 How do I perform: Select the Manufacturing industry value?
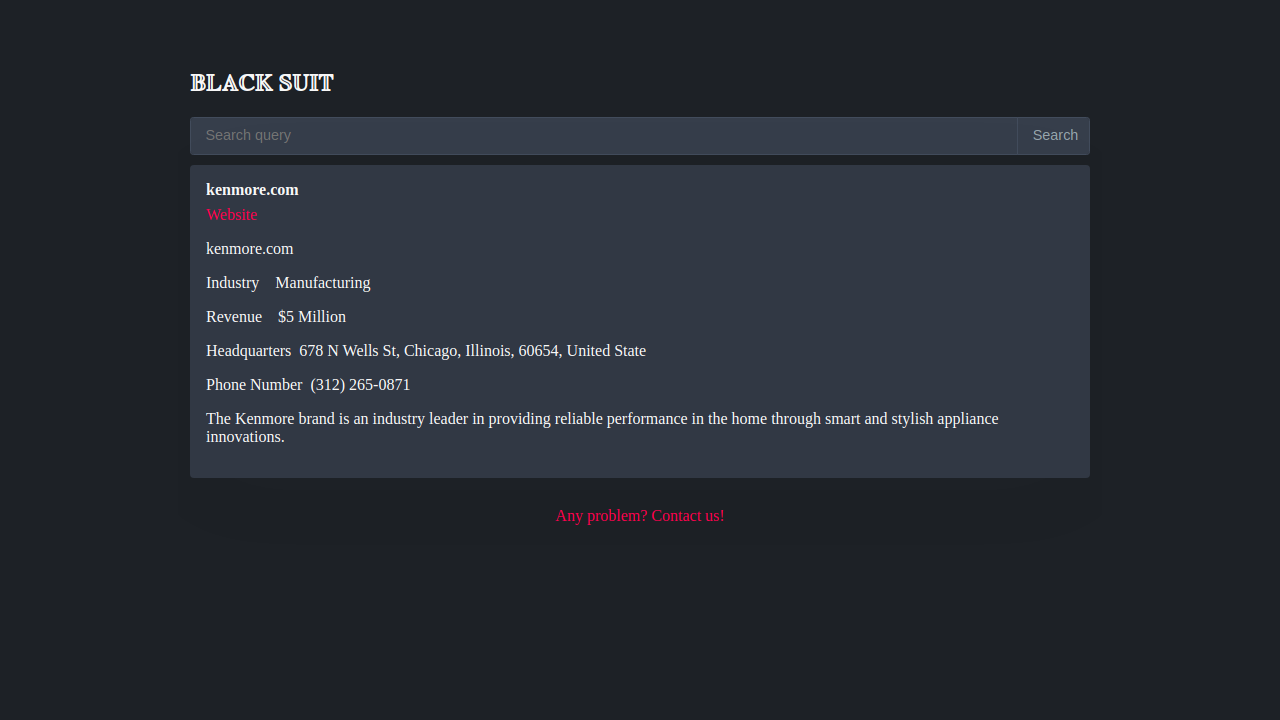coord(322,283)
